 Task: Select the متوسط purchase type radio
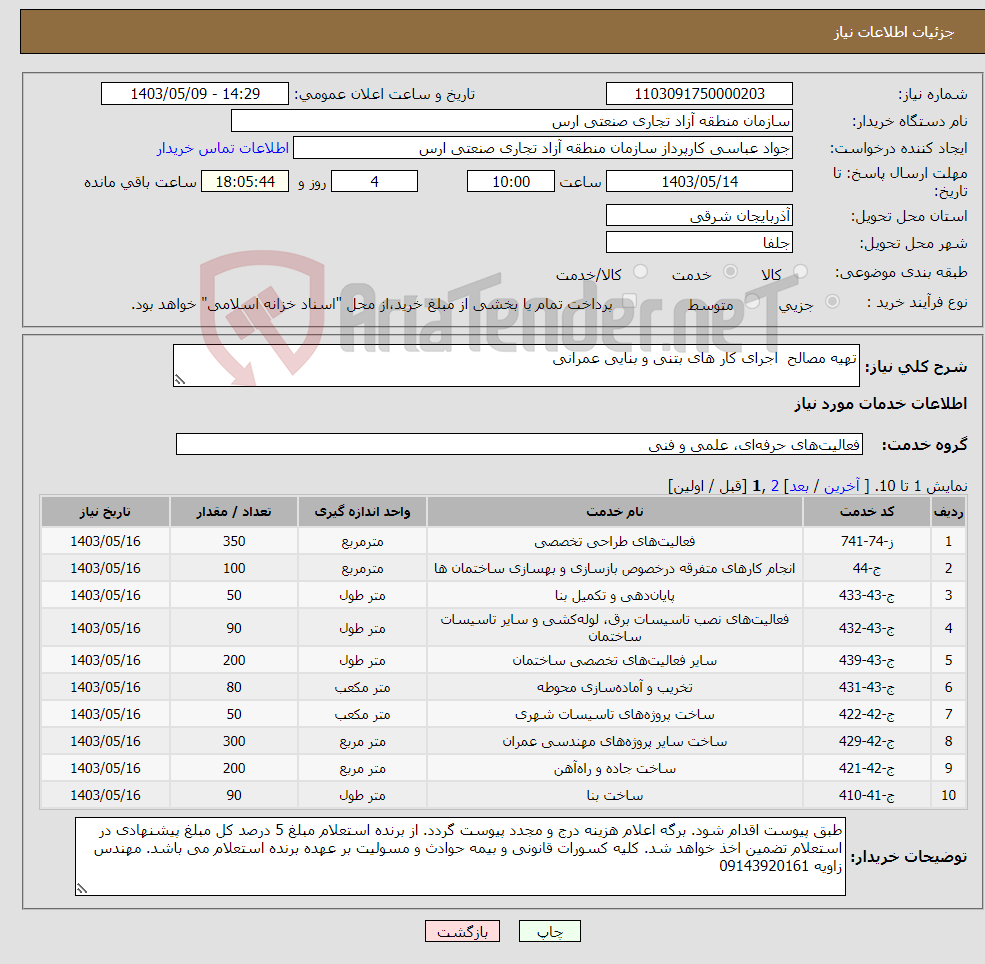(753, 301)
